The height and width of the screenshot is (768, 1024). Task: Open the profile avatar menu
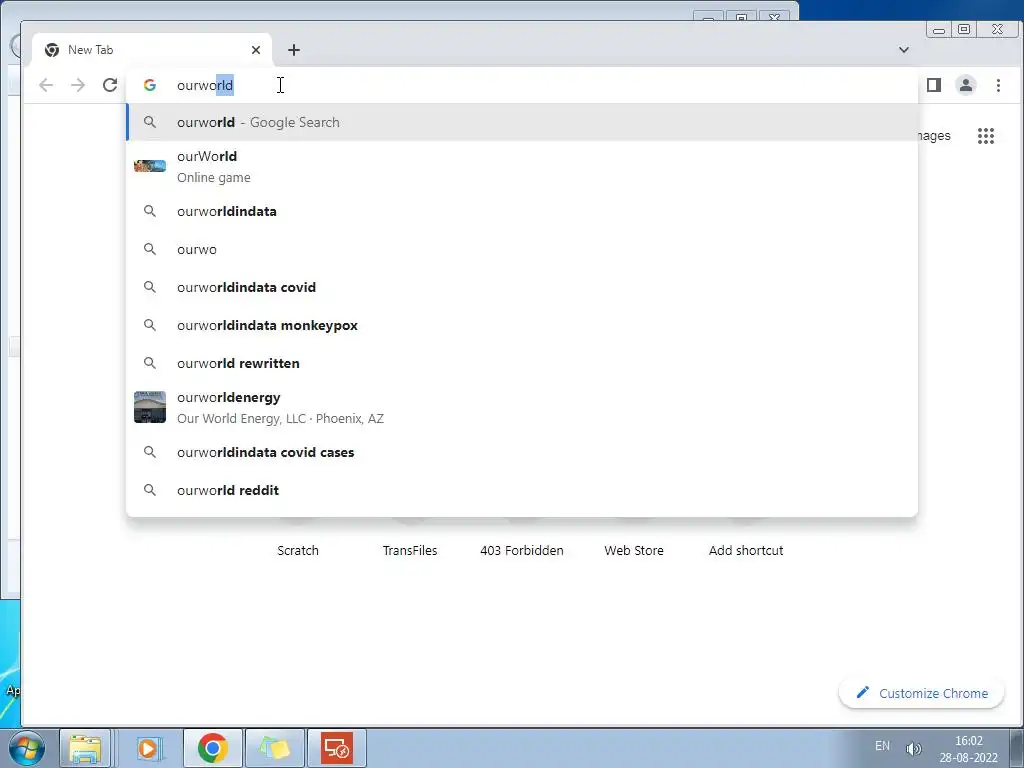click(966, 85)
